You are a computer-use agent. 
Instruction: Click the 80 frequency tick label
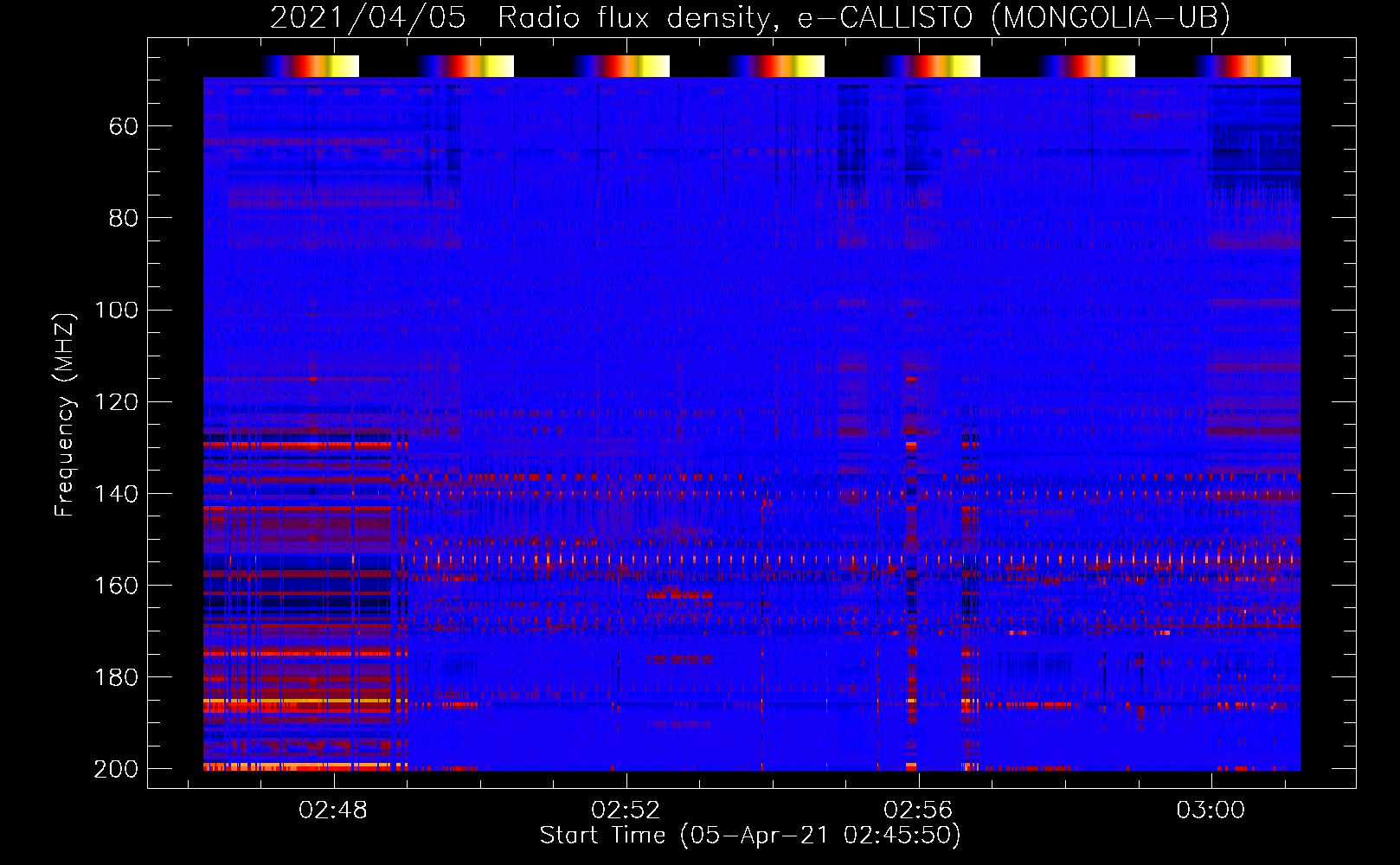tap(124, 219)
